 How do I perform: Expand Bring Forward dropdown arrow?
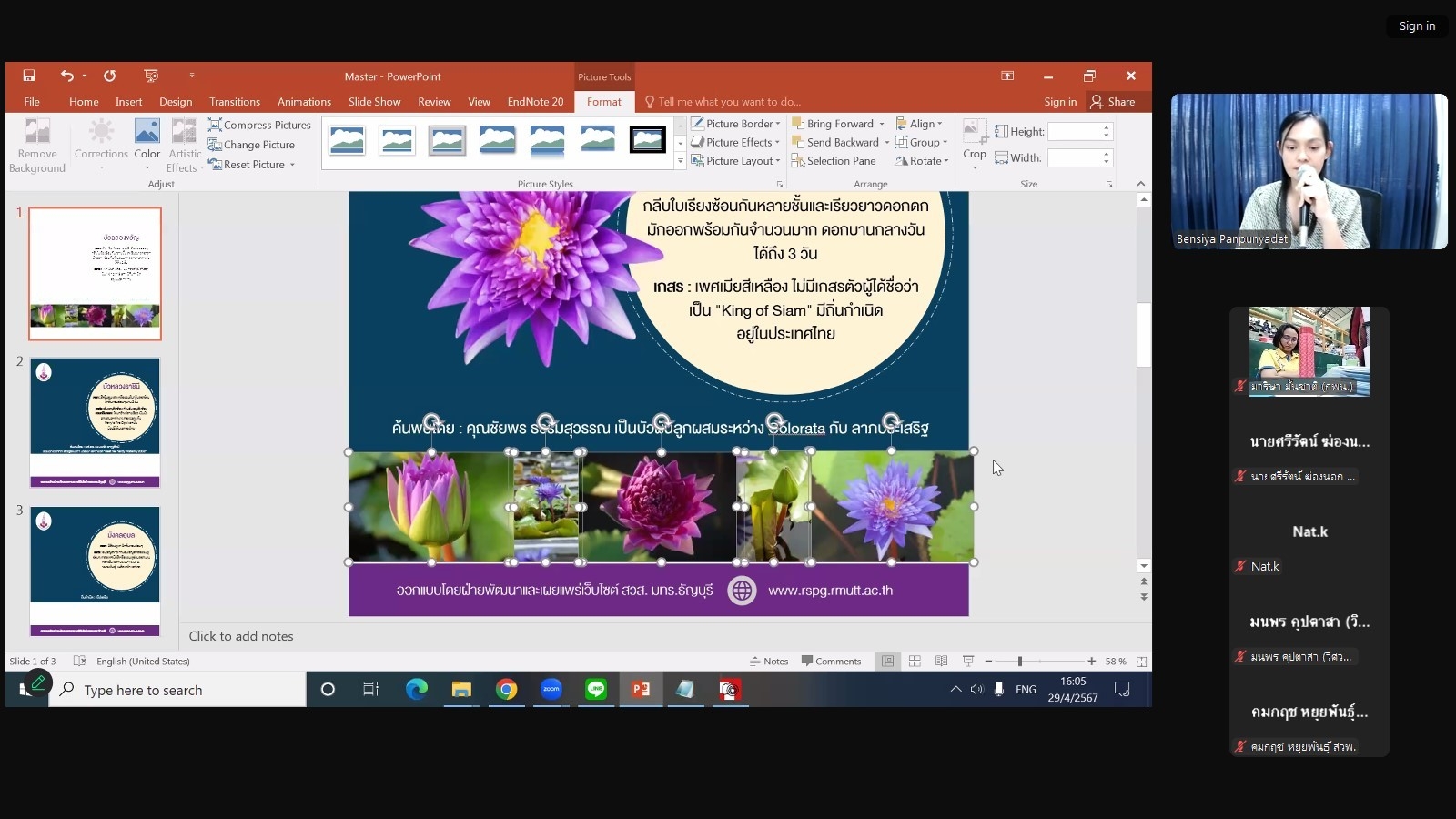click(x=882, y=124)
